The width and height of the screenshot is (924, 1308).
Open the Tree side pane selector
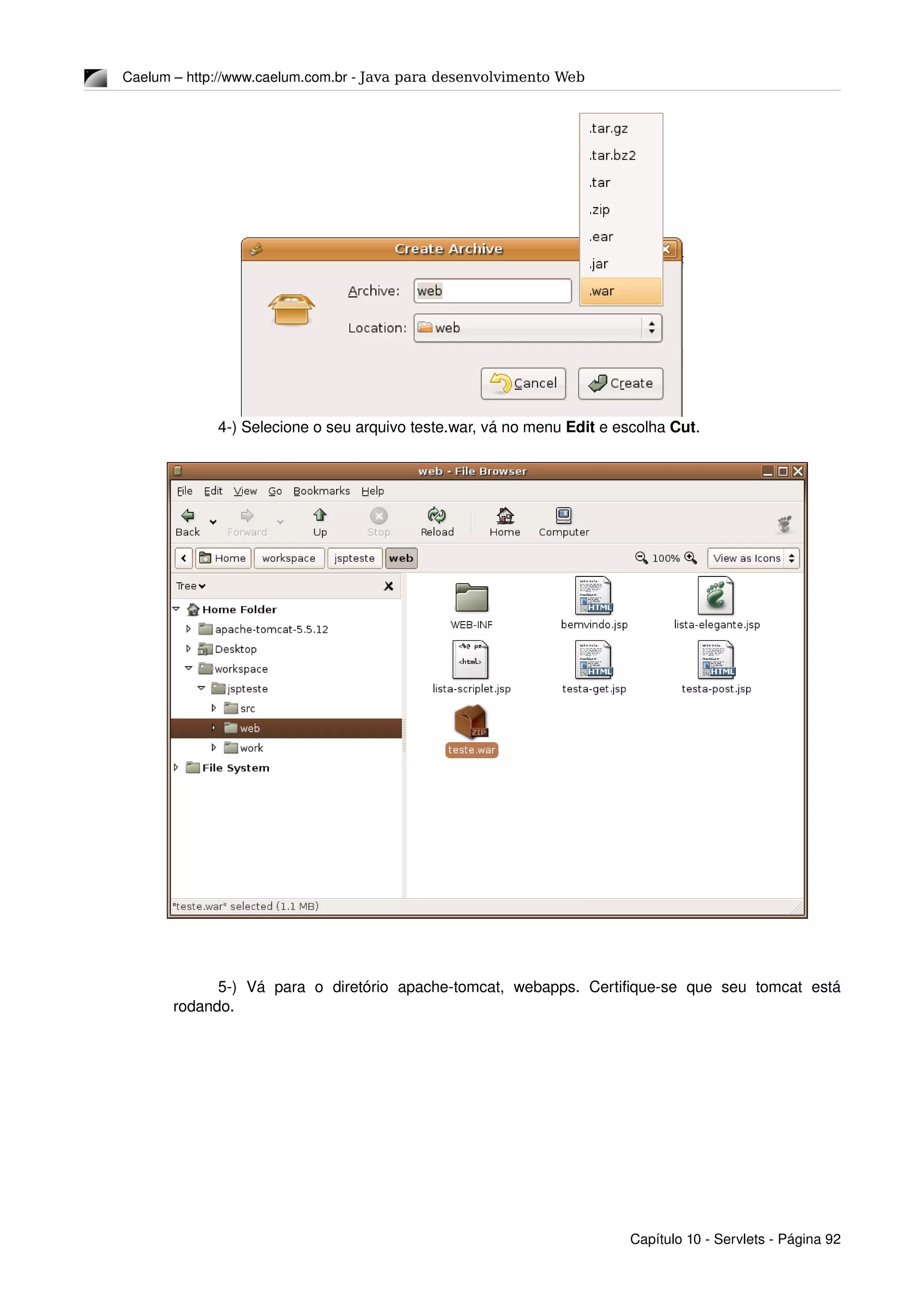(x=191, y=586)
